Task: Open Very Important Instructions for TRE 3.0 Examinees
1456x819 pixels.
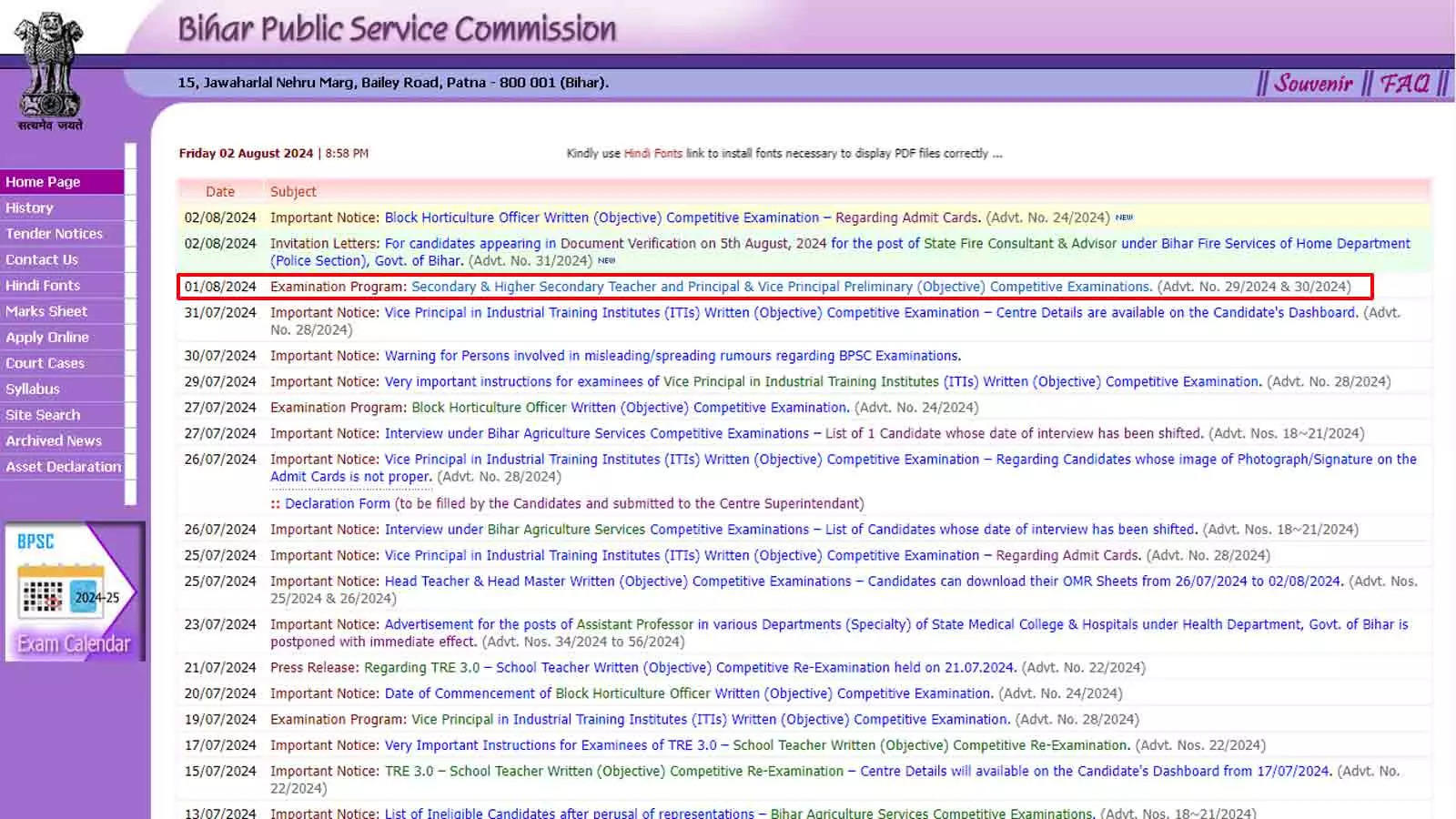Action: [x=757, y=745]
